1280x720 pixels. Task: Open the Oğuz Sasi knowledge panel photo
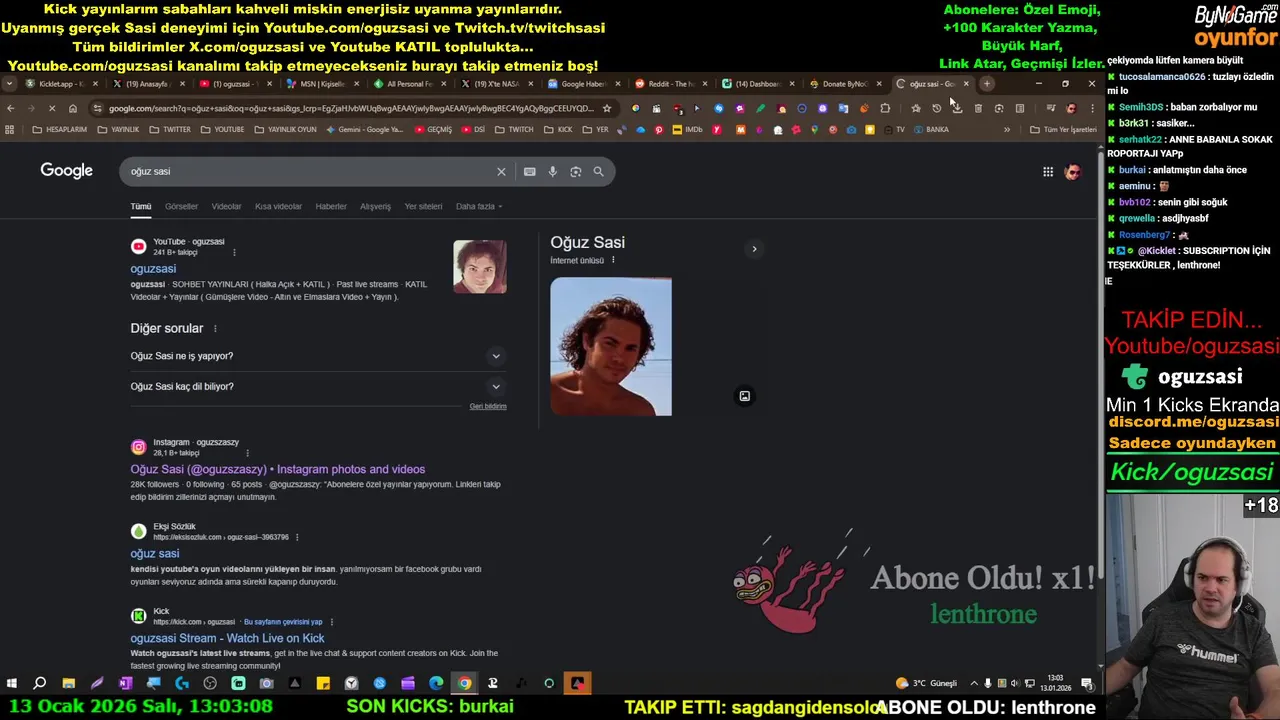[611, 346]
